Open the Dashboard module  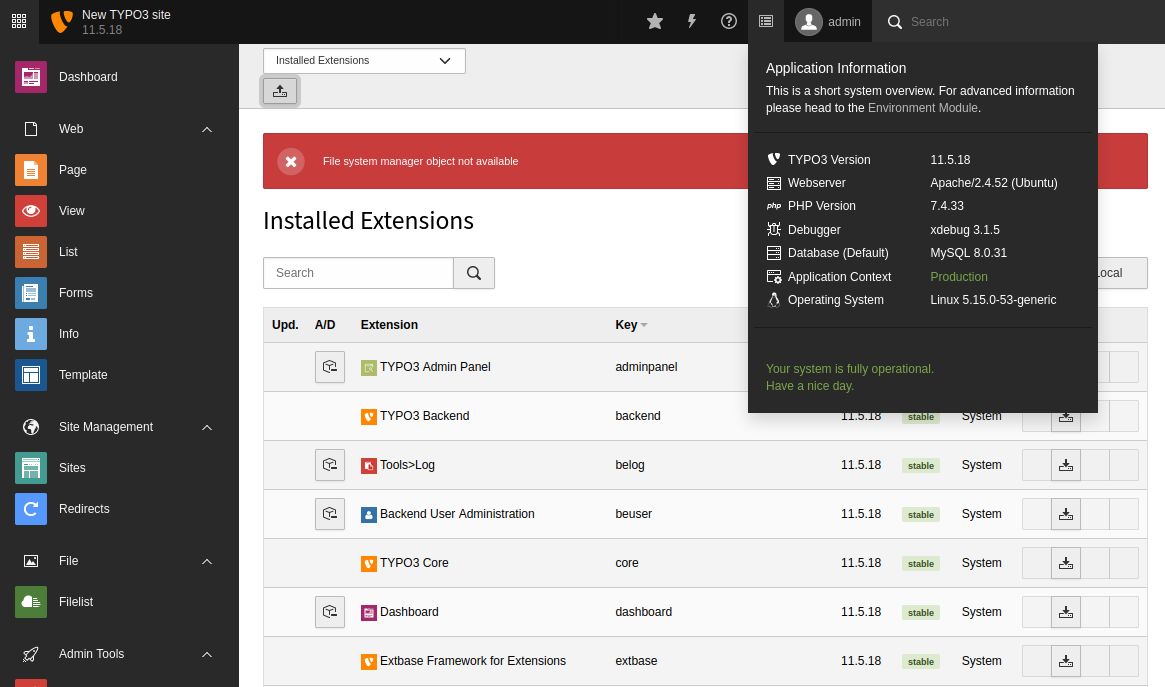(x=119, y=77)
